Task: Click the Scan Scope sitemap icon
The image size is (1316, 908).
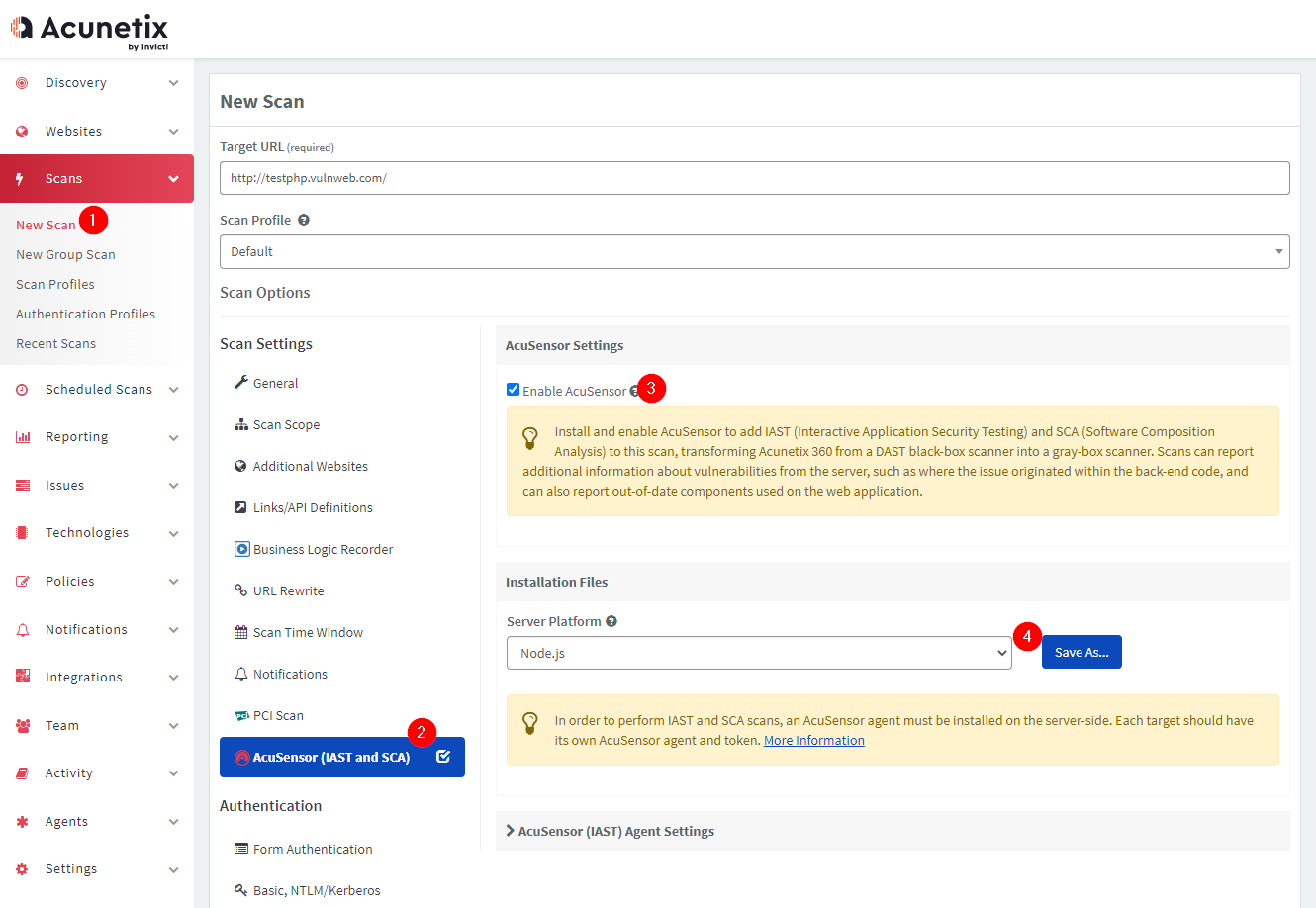Action: pos(240,424)
